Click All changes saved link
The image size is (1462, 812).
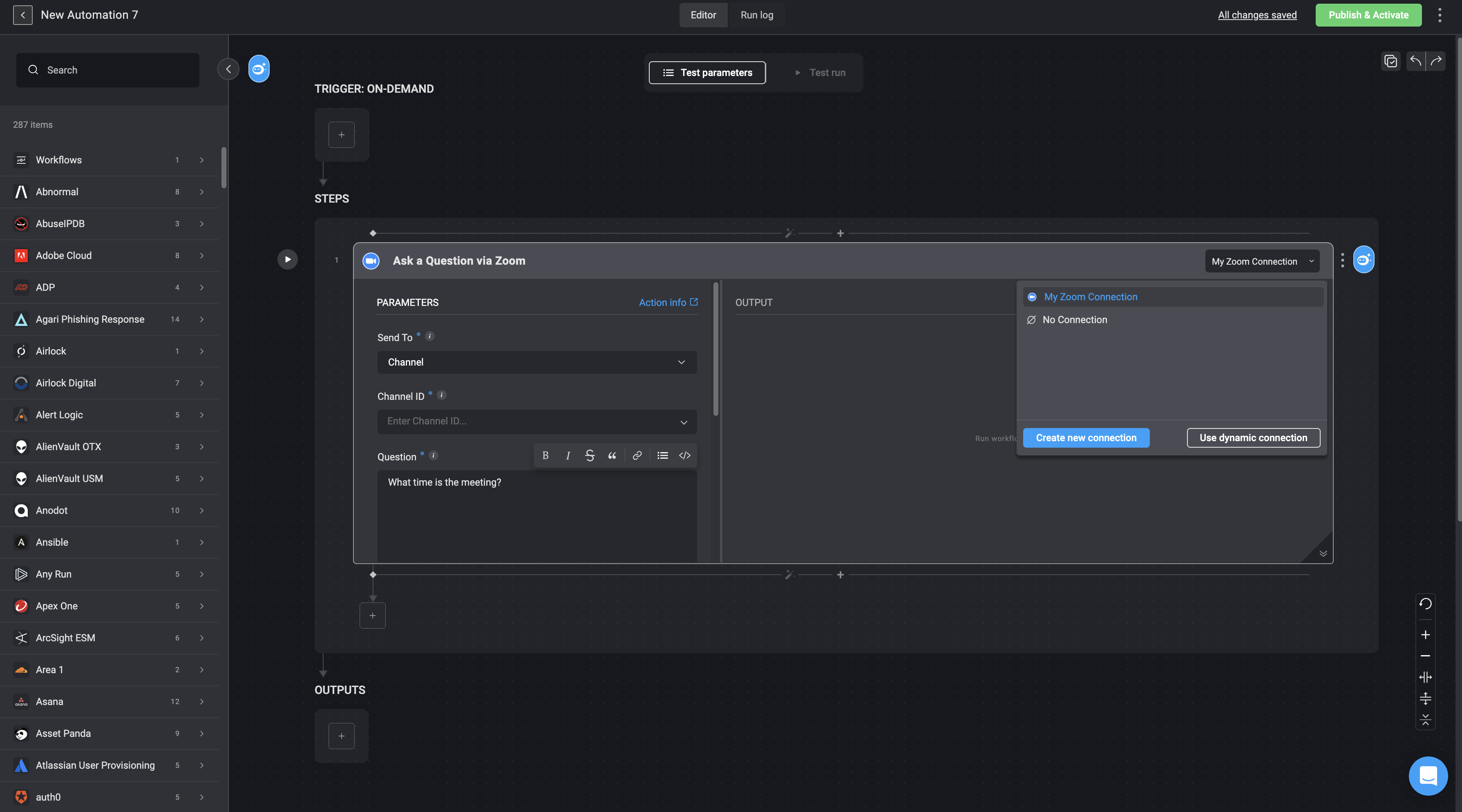[x=1257, y=15]
